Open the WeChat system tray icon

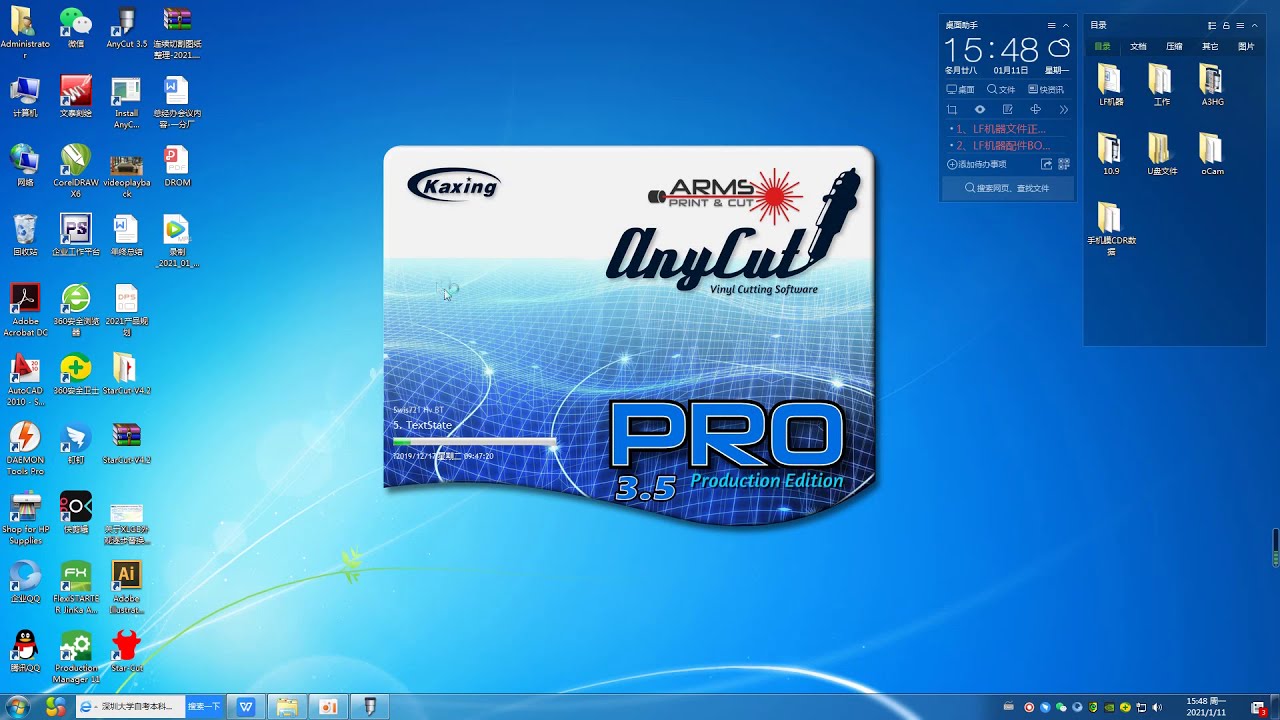(x=1062, y=707)
